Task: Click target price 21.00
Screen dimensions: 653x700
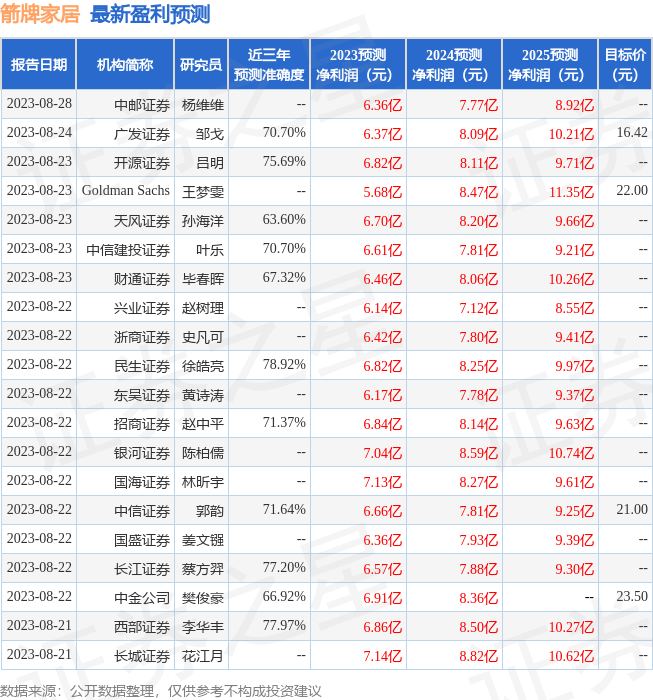Action: [632, 509]
